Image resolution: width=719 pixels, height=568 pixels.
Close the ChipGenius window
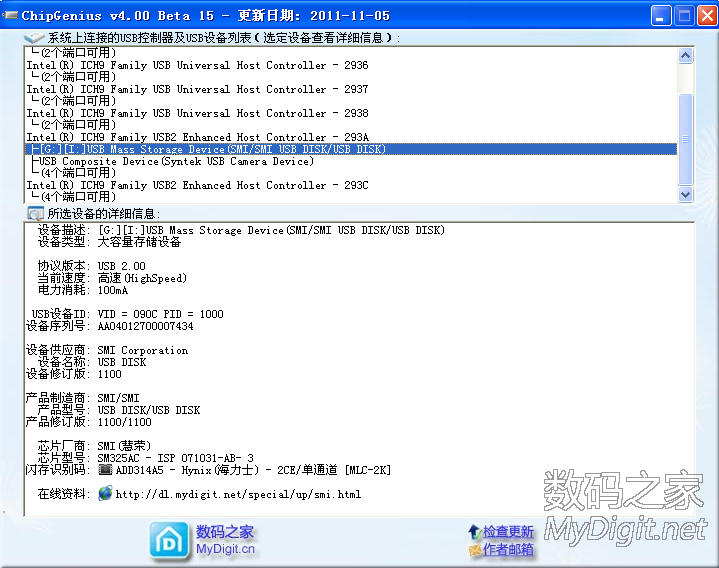(x=708, y=16)
